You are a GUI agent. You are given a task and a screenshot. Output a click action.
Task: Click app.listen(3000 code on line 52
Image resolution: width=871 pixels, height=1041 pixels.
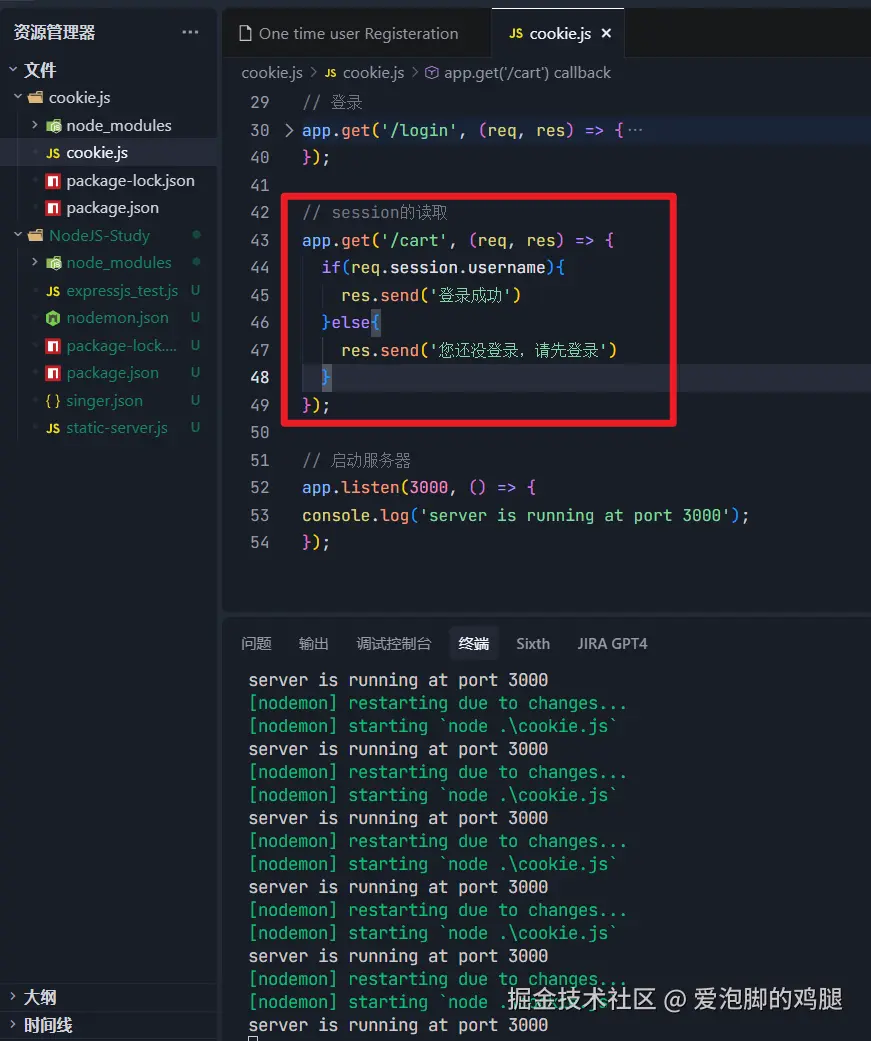tap(375, 487)
